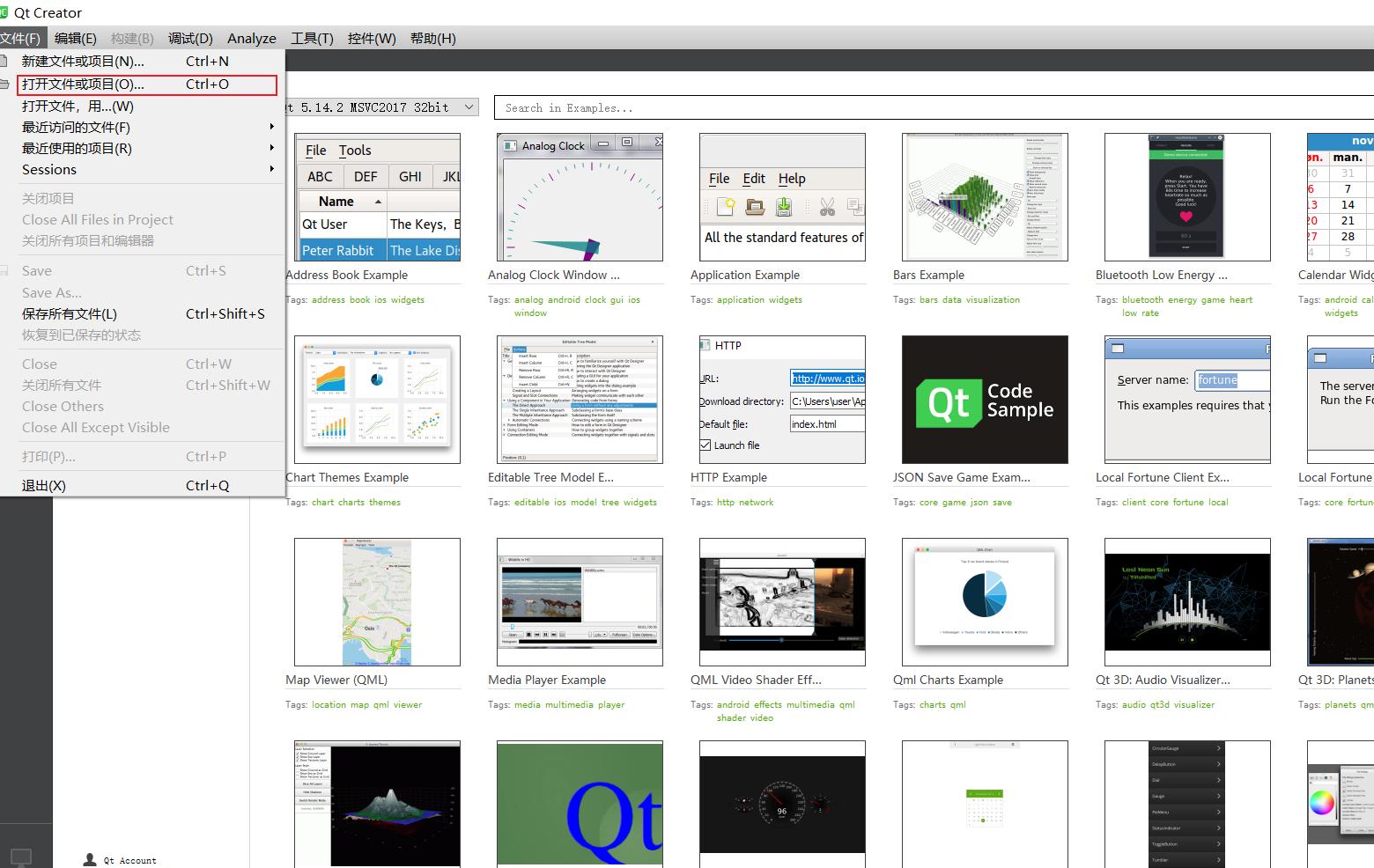This screenshot has height=868, width=1374.
Task: Open the Qml Charts Example thumbnail
Action: 985,602
